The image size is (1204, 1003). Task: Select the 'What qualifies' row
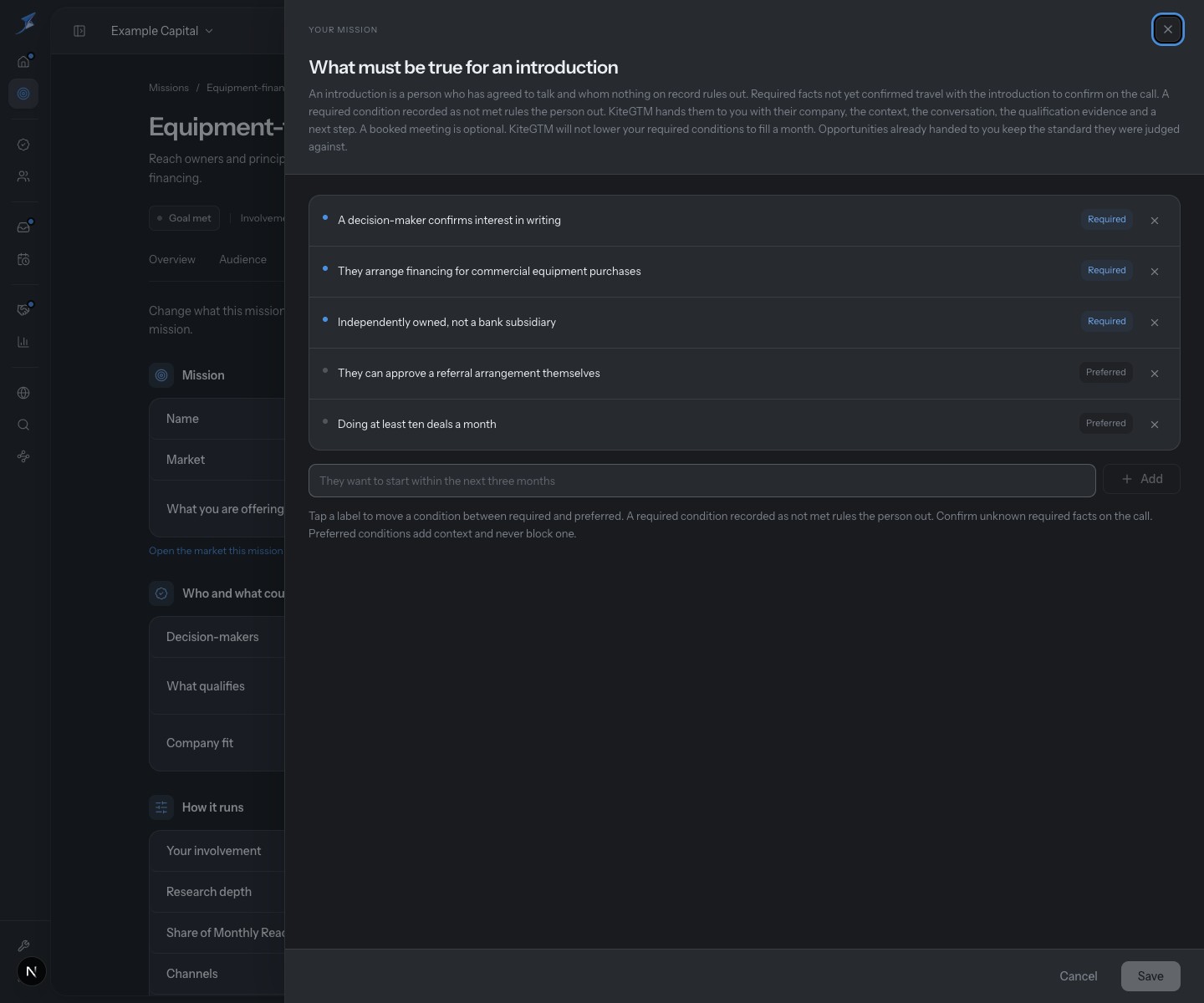point(217,686)
